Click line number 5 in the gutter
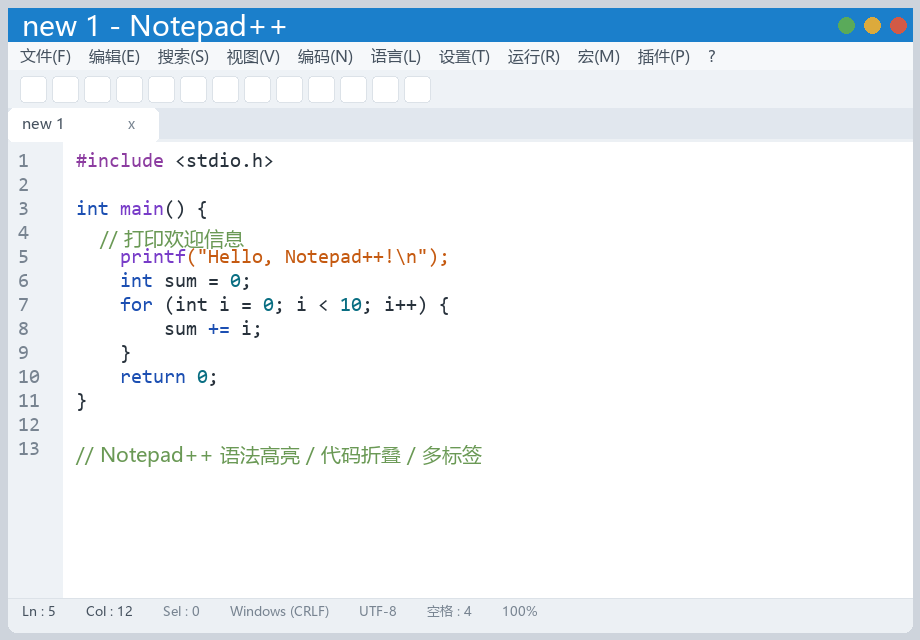Image resolution: width=920 pixels, height=640 pixels. [x=23, y=257]
